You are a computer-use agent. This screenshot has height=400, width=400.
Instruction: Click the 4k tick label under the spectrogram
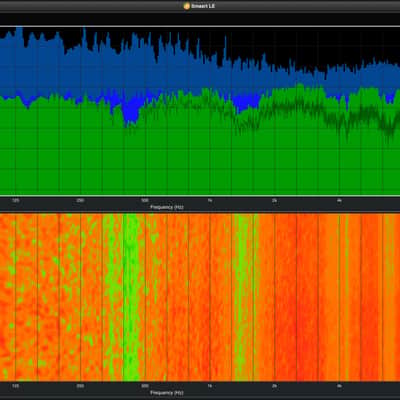[x=339, y=386]
